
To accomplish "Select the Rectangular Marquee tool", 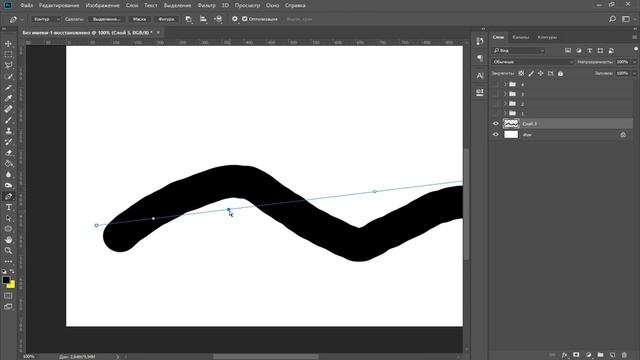I will tap(8, 54).
